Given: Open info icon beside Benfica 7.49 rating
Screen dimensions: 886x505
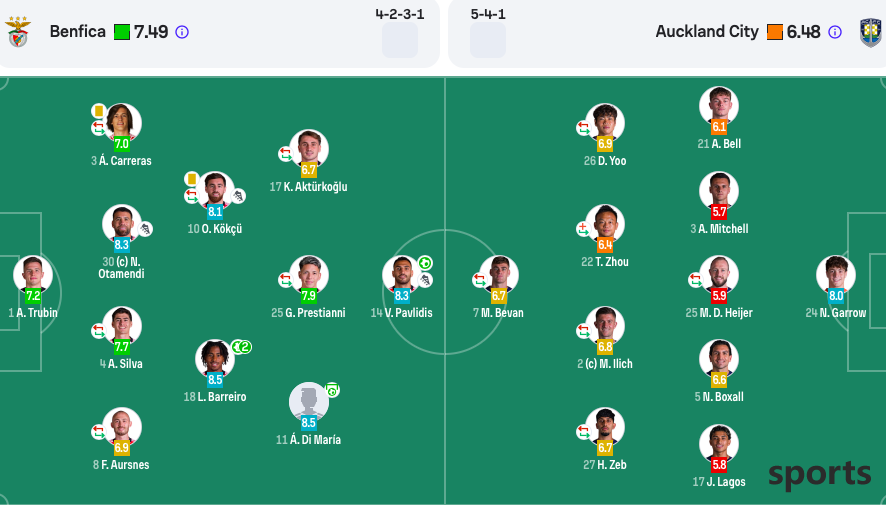Looking at the screenshot, I should (182, 32).
